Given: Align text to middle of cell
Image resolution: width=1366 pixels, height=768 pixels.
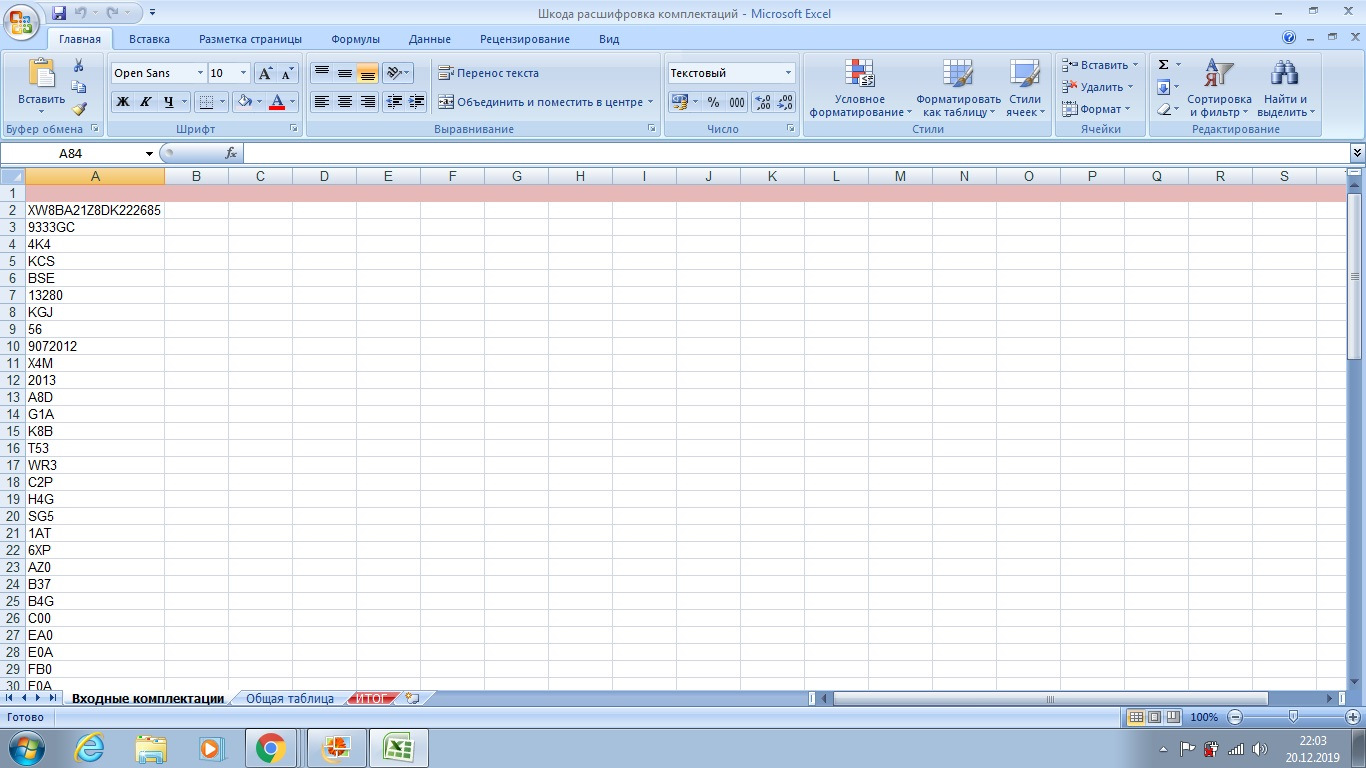Looking at the screenshot, I should [344, 73].
